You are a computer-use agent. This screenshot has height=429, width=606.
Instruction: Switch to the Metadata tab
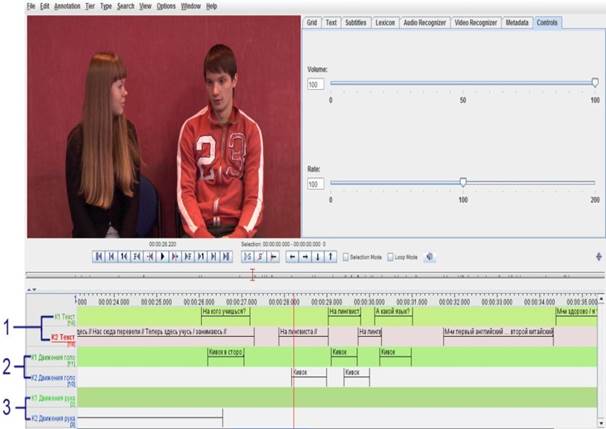[x=517, y=22]
